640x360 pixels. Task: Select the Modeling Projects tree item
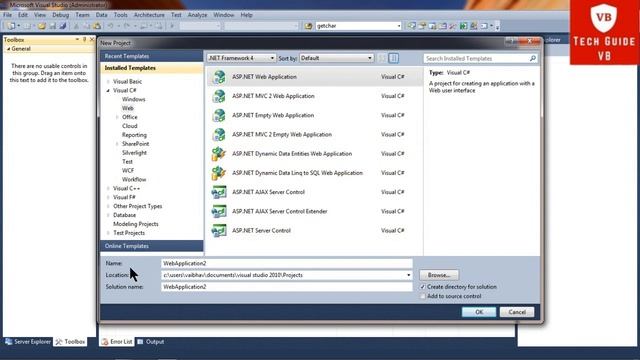(136, 224)
